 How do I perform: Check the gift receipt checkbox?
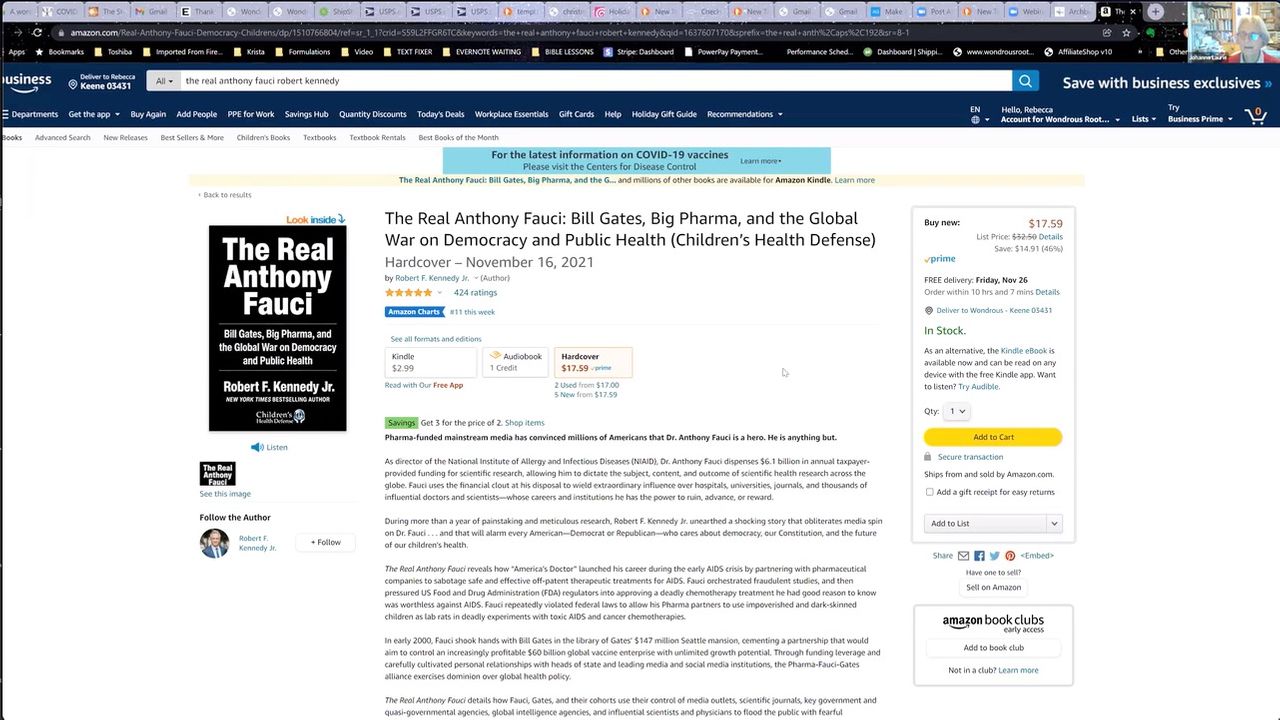[930, 492]
